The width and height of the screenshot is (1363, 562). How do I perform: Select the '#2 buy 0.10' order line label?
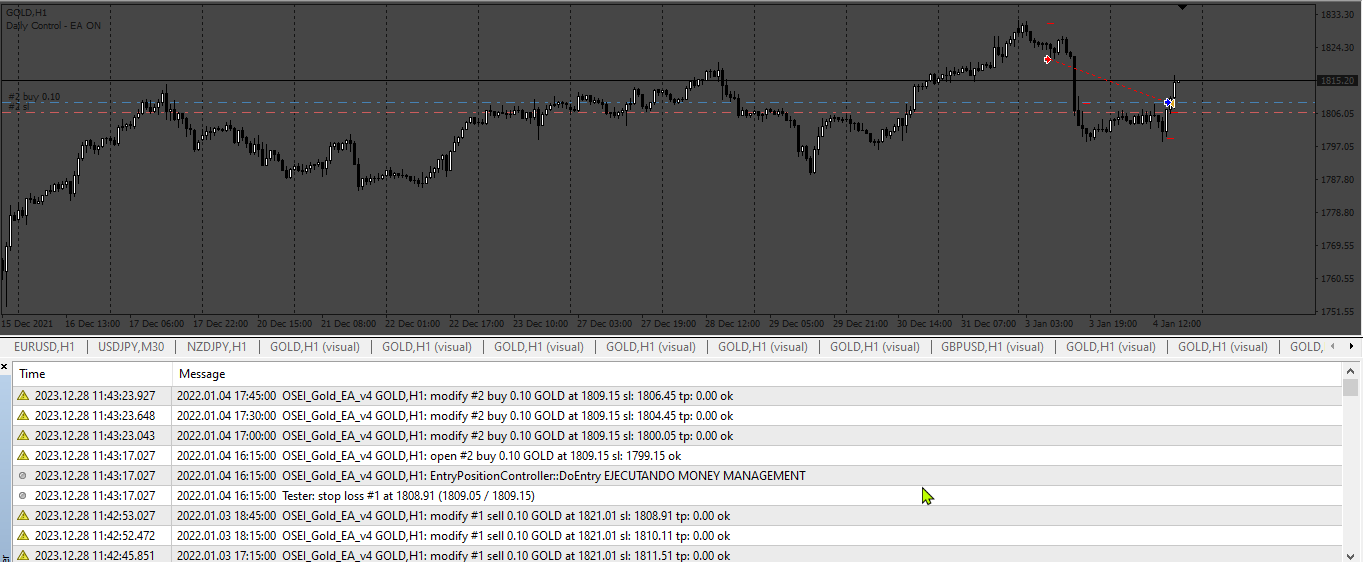pyautogui.click(x=34, y=97)
